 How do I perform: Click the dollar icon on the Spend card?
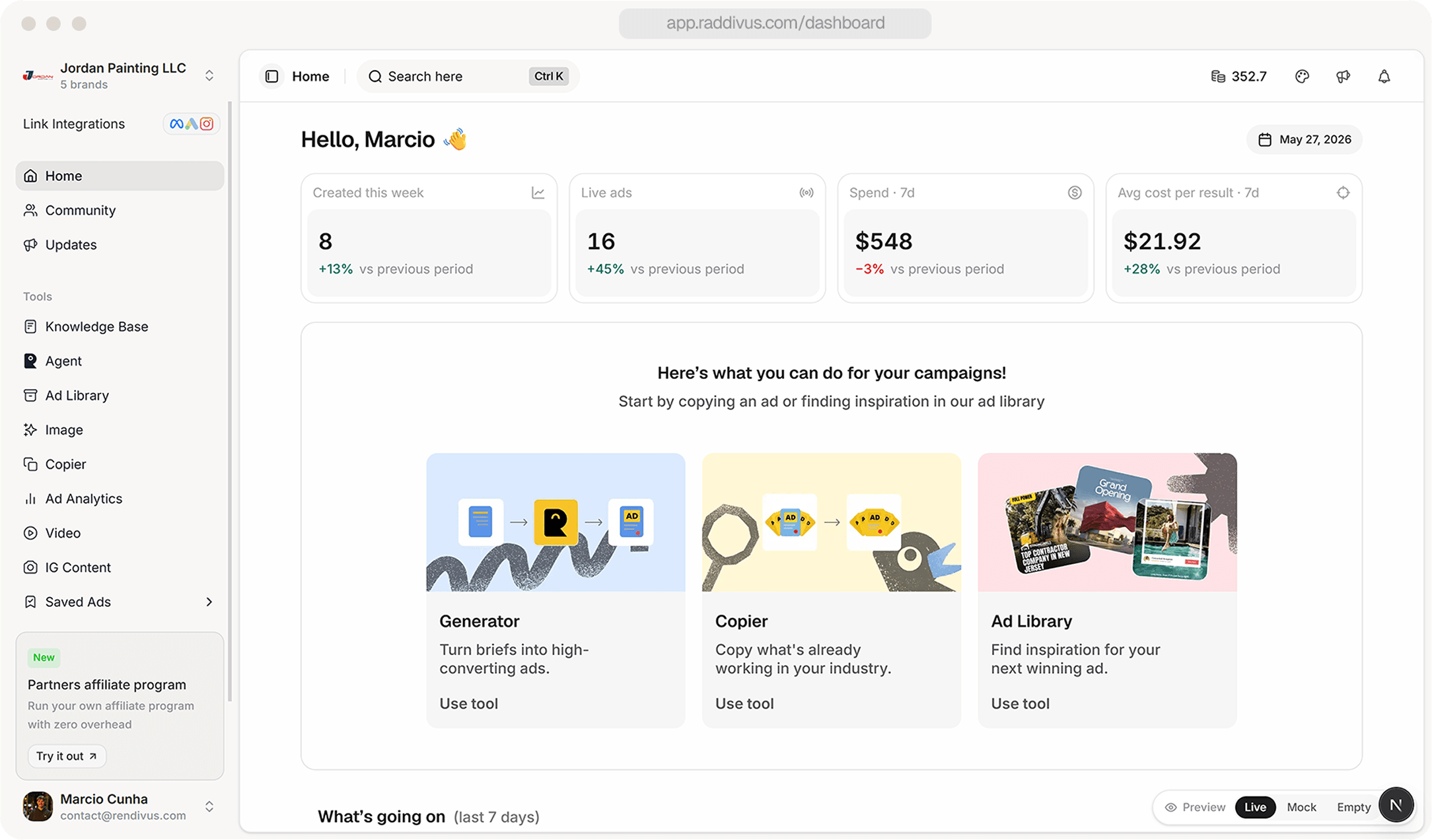coord(1075,193)
